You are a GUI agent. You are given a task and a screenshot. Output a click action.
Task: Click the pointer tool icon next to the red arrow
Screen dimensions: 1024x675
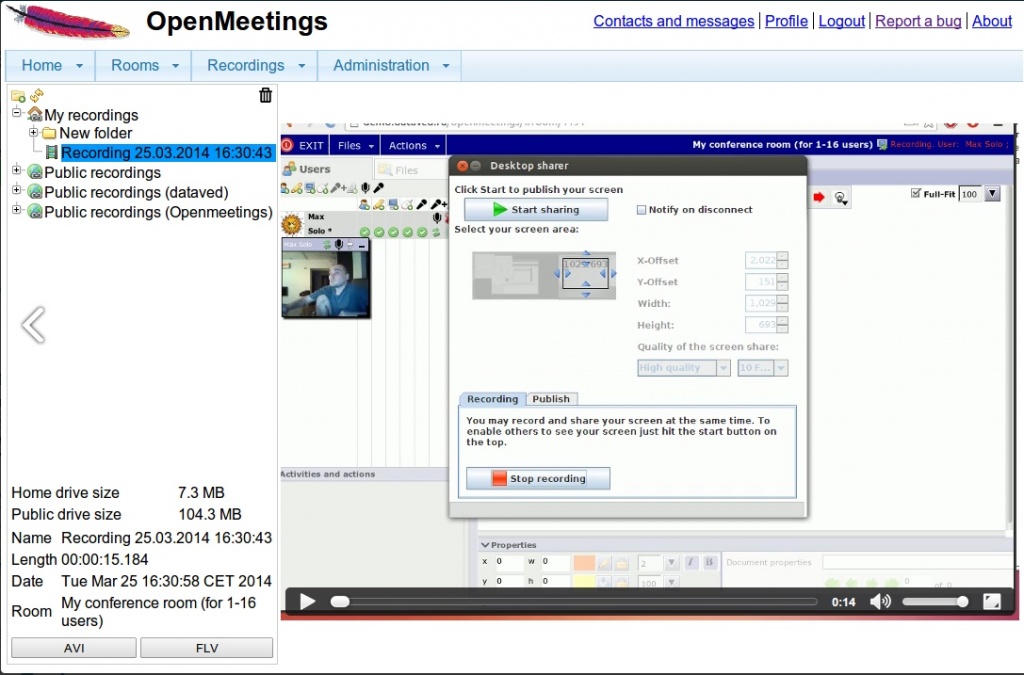pyautogui.click(x=838, y=197)
